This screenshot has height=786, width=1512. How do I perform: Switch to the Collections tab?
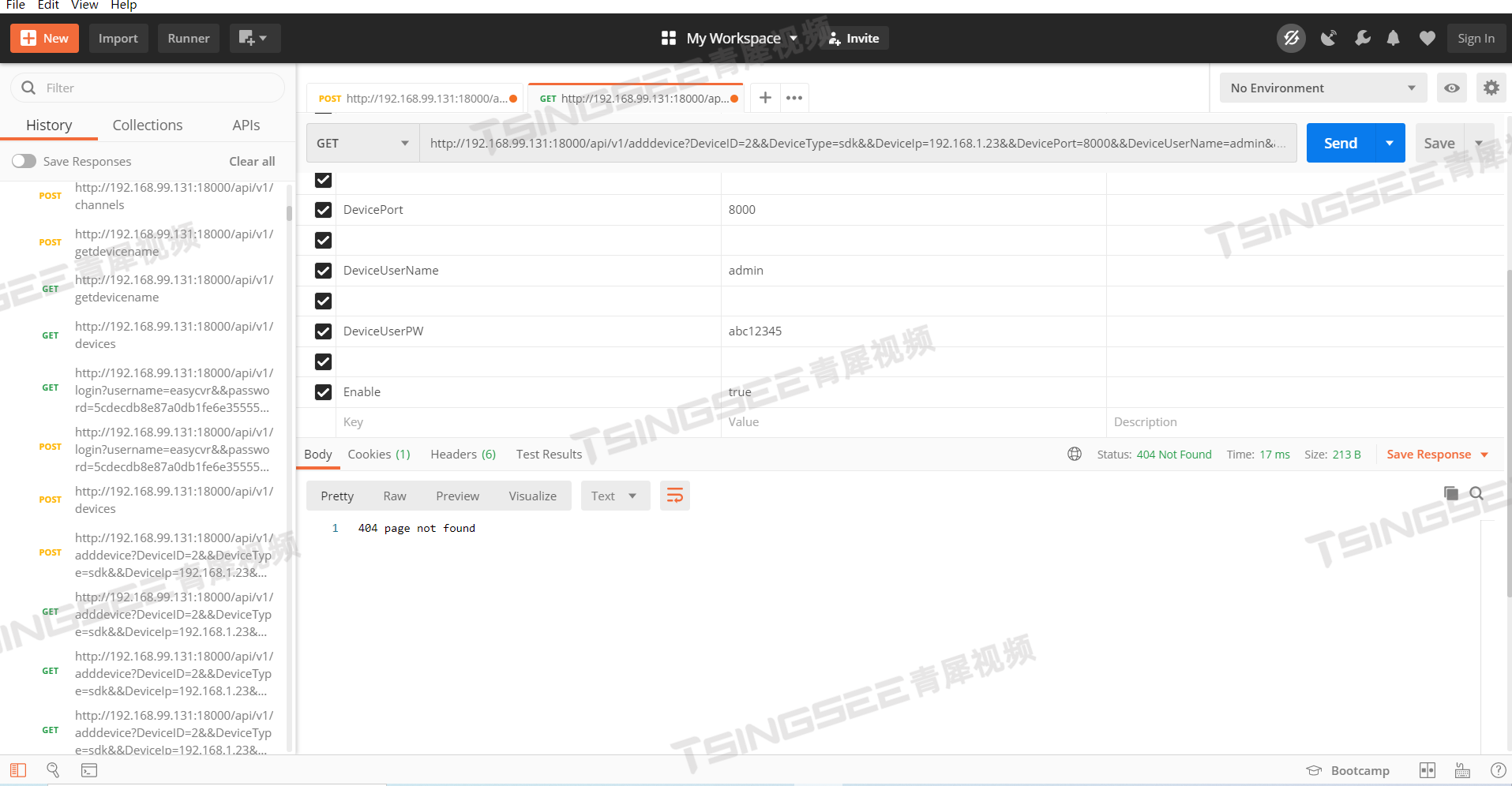pyautogui.click(x=148, y=125)
